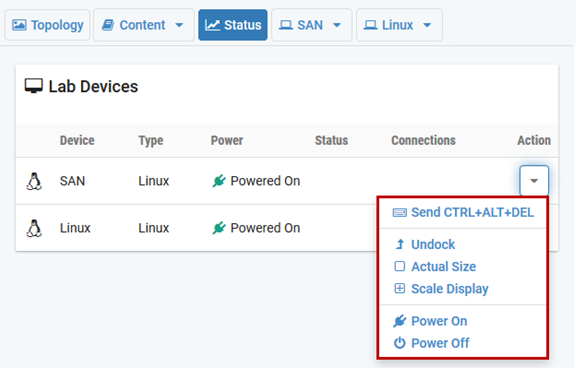This screenshot has height=370, width=576.
Task: Click the Lab Devices monitor icon
Action: tap(34, 86)
